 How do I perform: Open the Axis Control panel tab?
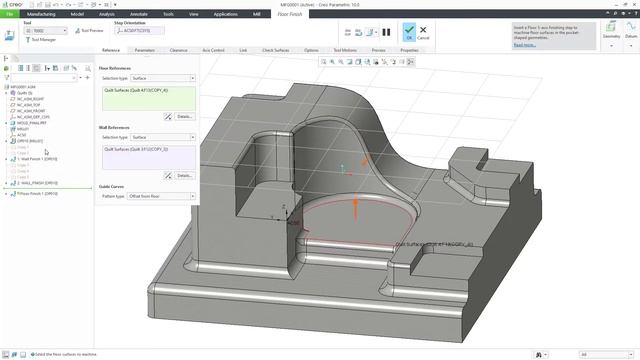click(x=213, y=50)
